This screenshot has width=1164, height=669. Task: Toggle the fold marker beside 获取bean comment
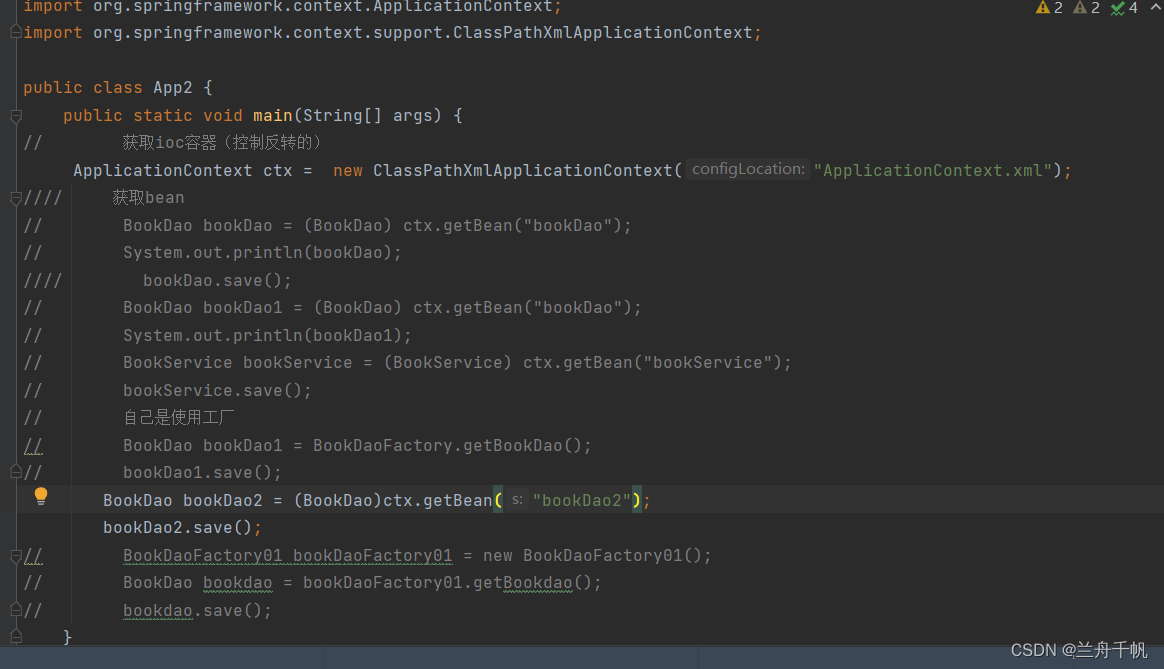16,198
